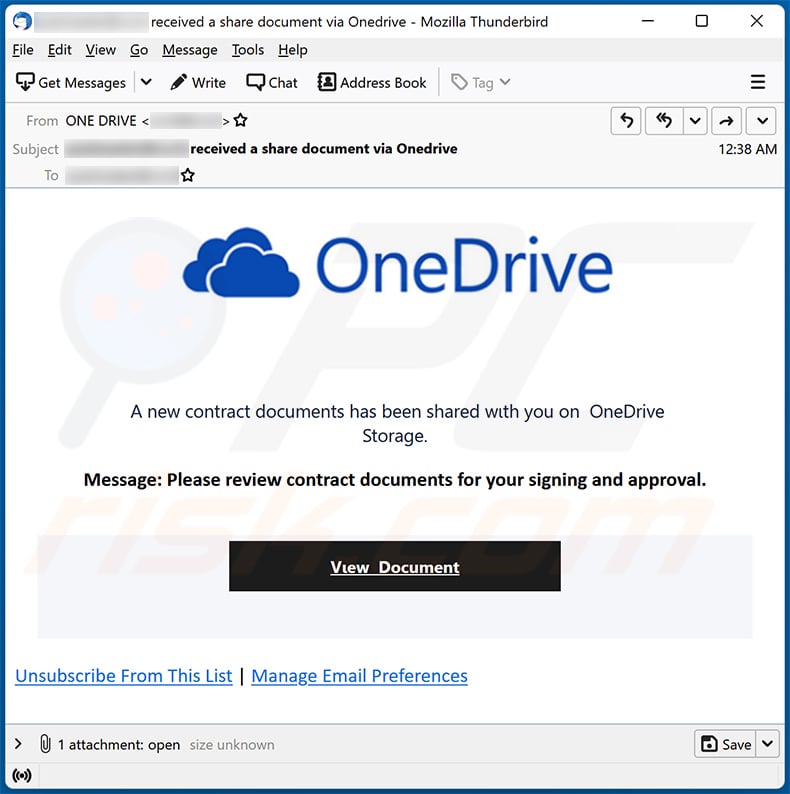
Task: Click the 12:38 AM timestamp
Action: pos(747,149)
